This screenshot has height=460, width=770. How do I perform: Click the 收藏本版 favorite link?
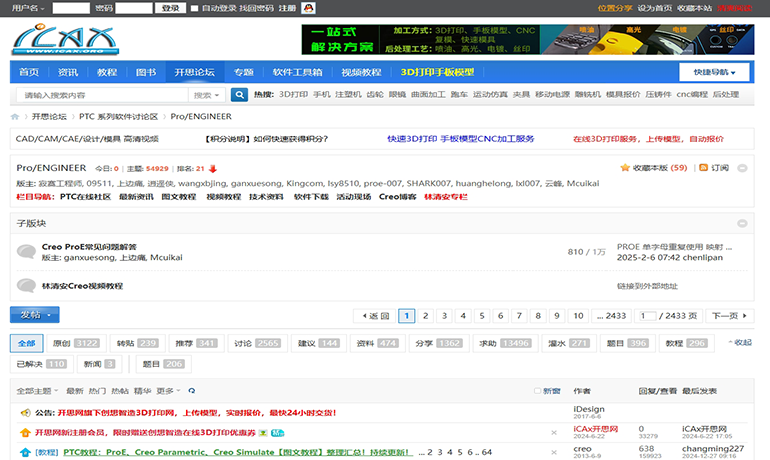pyautogui.click(x=660, y=168)
